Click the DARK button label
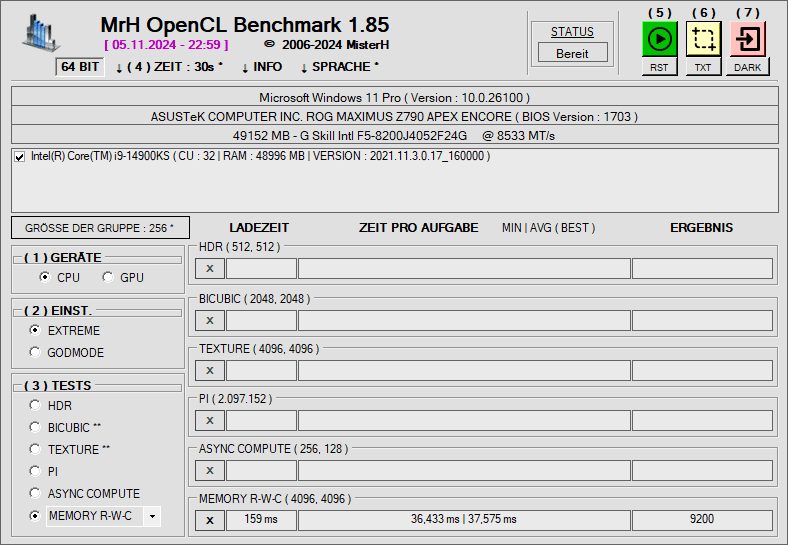Image resolution: width=788 pixels, height=545 pixels. point(747,67)
